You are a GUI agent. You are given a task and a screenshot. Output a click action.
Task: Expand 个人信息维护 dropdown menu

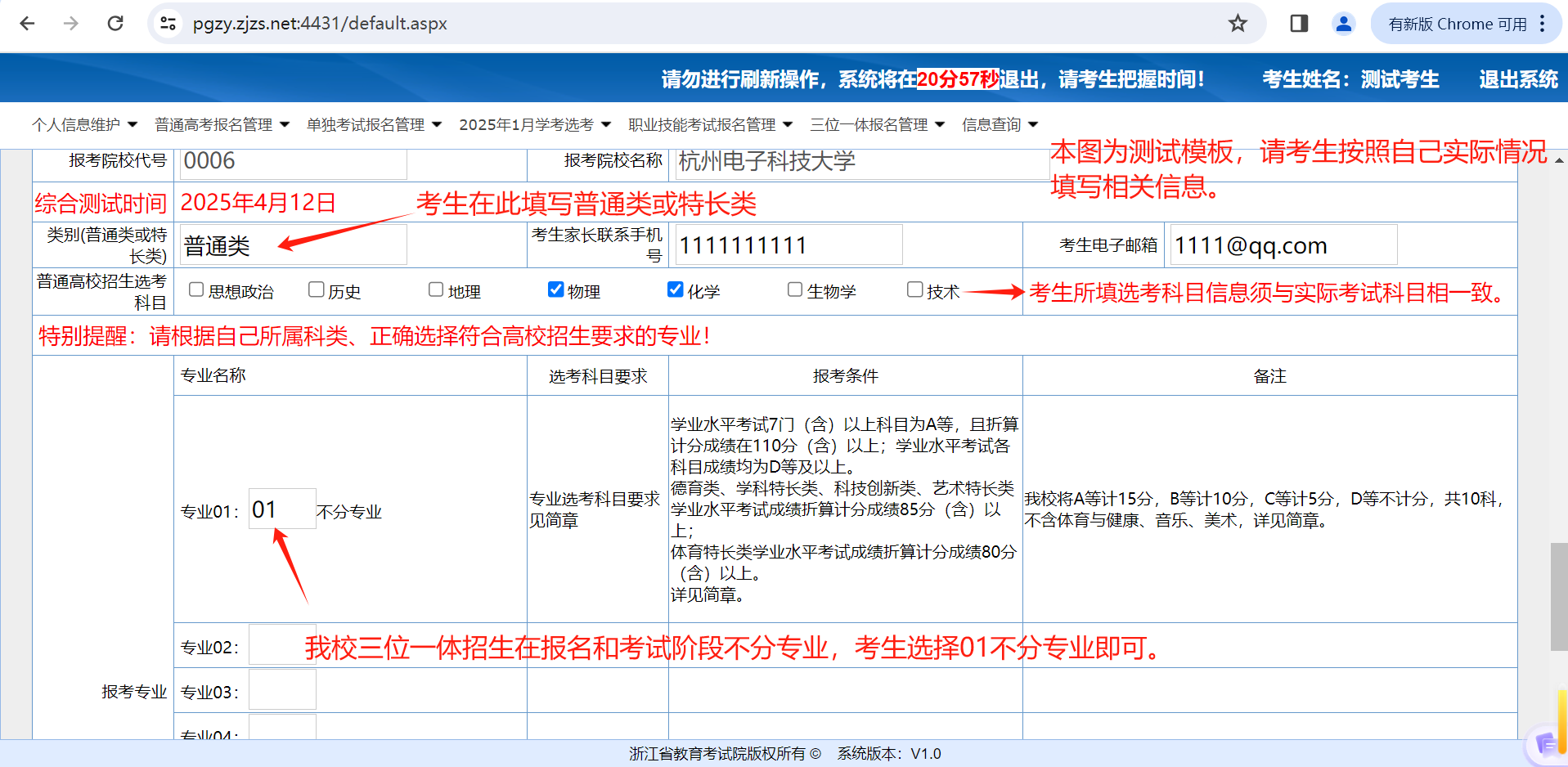[84, 124]
